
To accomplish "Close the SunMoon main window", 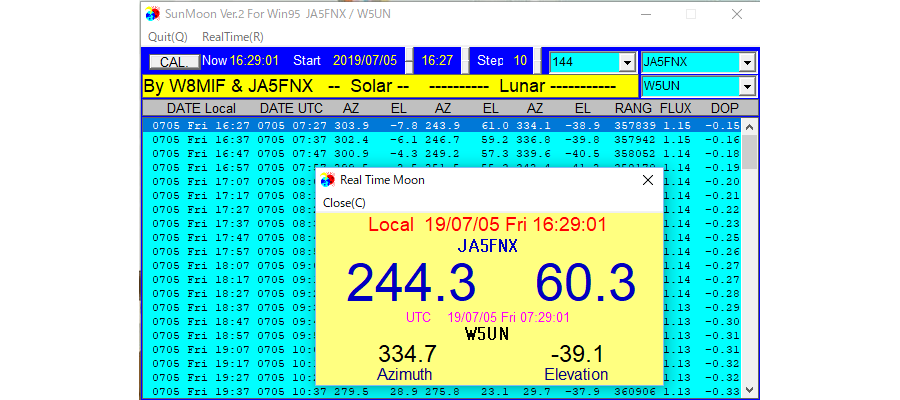I will 737,15.
